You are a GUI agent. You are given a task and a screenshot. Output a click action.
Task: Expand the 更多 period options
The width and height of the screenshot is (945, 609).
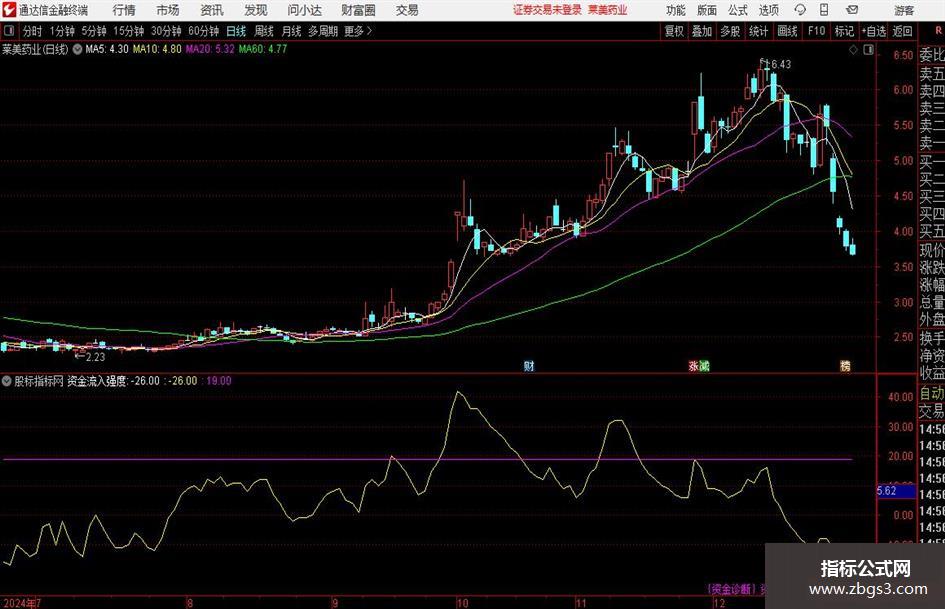click(358, 31)
